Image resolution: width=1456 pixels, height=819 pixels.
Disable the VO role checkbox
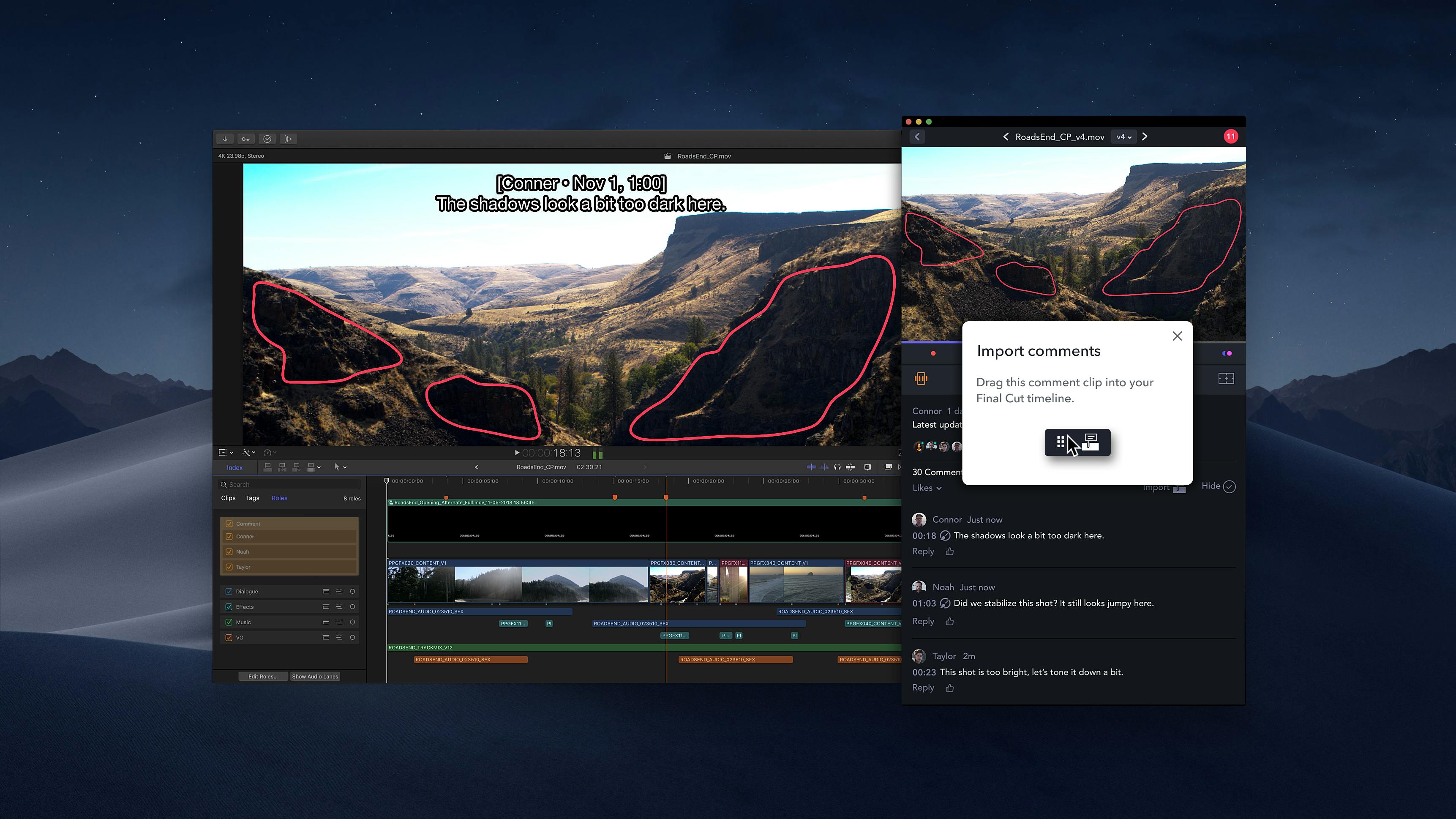point(229,637)
